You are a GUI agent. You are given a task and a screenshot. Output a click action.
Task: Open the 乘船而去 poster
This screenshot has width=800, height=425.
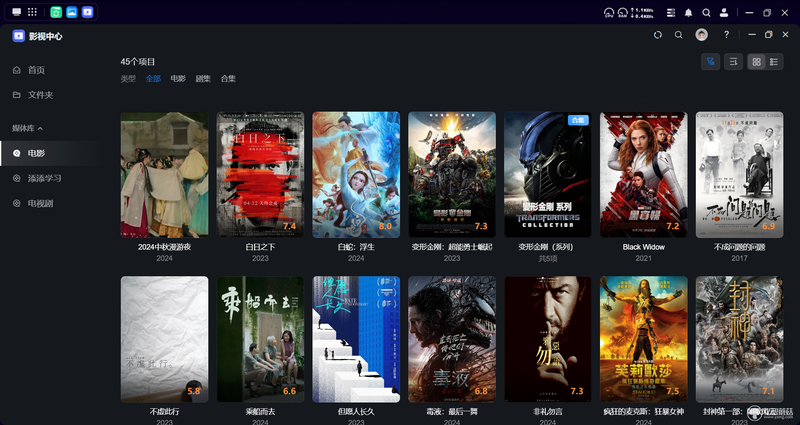(x=260, y=339)
